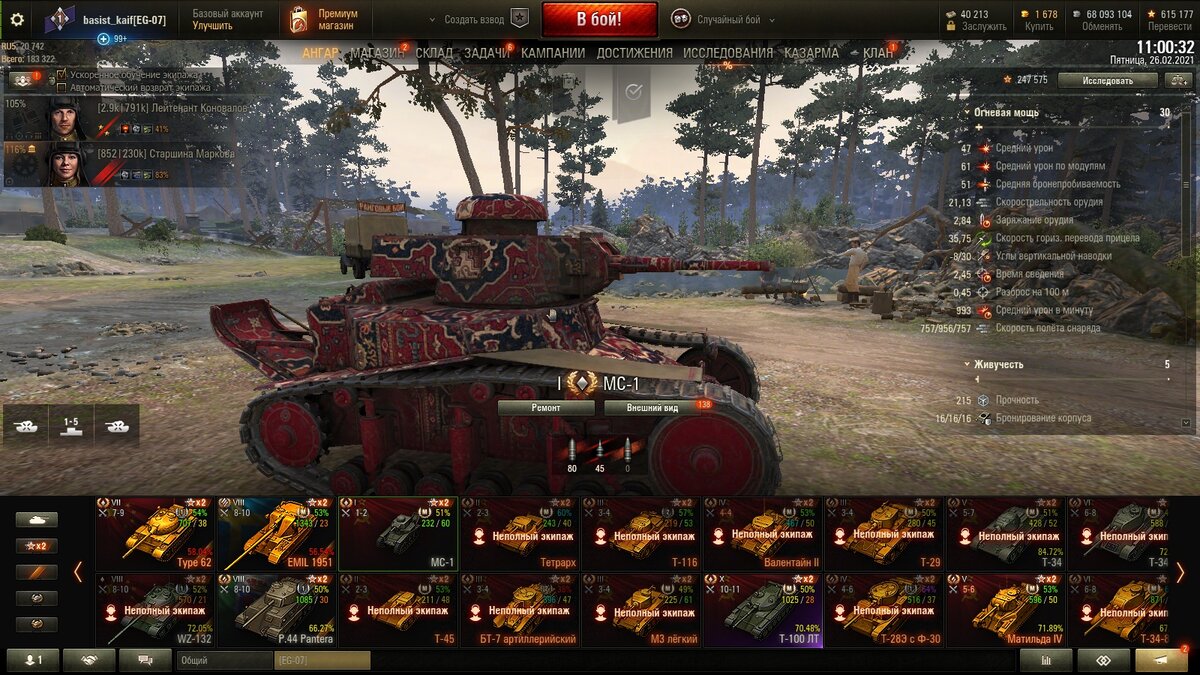Screen dimensions: 1200x675
Task: Open the settings gear menu
Action: (x=16, y=19)
